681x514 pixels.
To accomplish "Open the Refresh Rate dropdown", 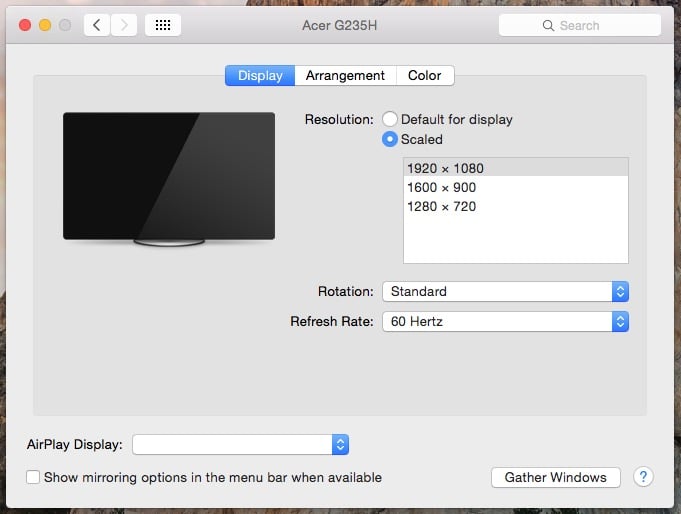I will (x=506, y=322).
